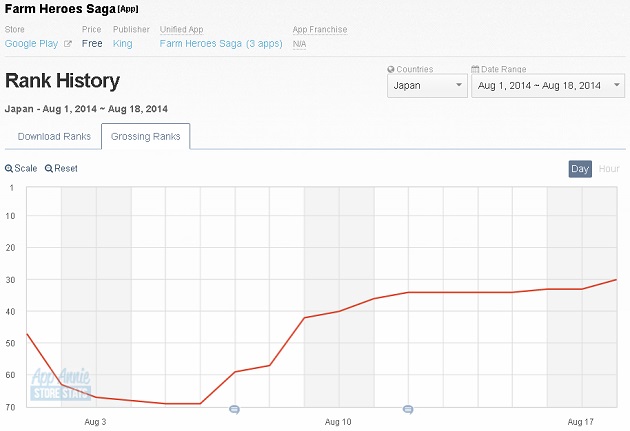Click the globe icon beside Countries

point(391,69)
